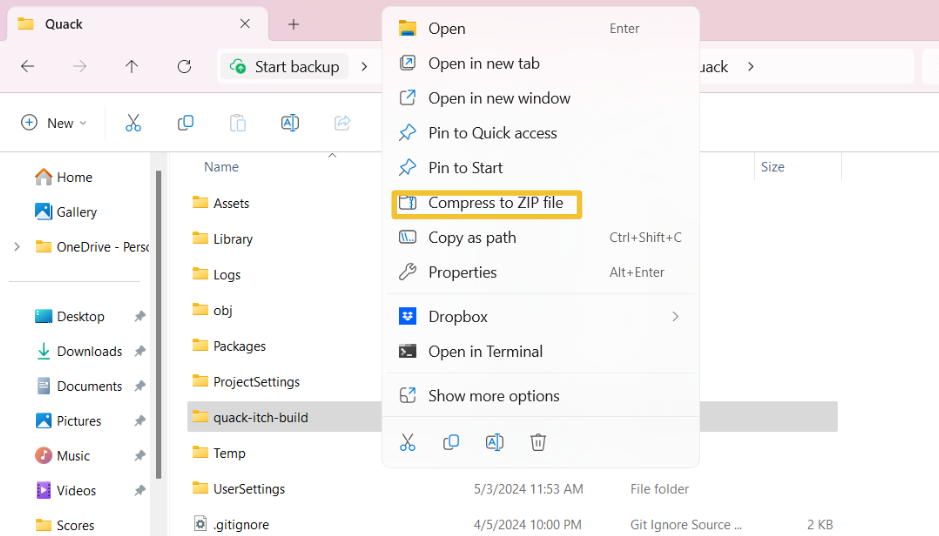Click the Refresh icon in navigation bar
This screenshot has height=536, width=939.
[x=184, y=66]
